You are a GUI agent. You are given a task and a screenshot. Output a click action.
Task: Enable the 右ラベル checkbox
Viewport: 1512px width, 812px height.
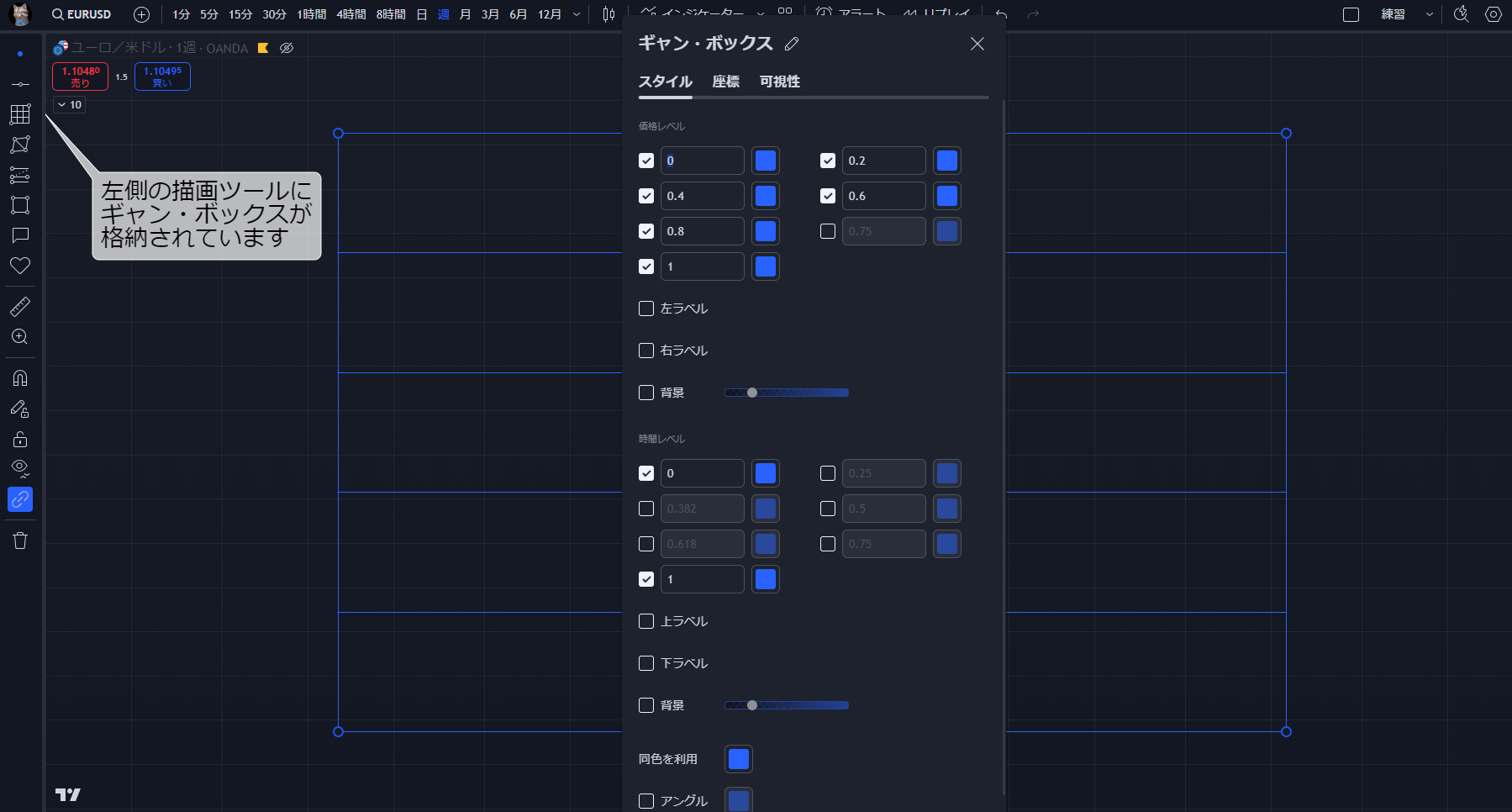click(x=646, y=351)
